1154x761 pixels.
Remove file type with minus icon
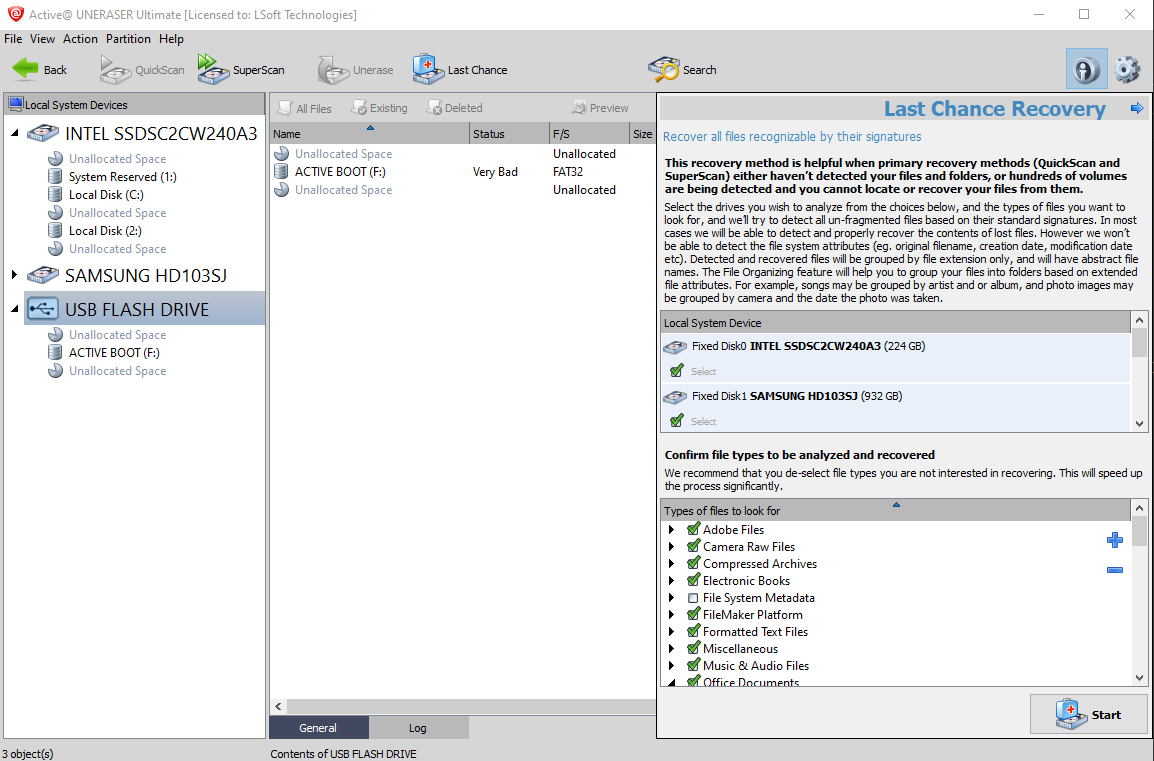(1115, 570)
